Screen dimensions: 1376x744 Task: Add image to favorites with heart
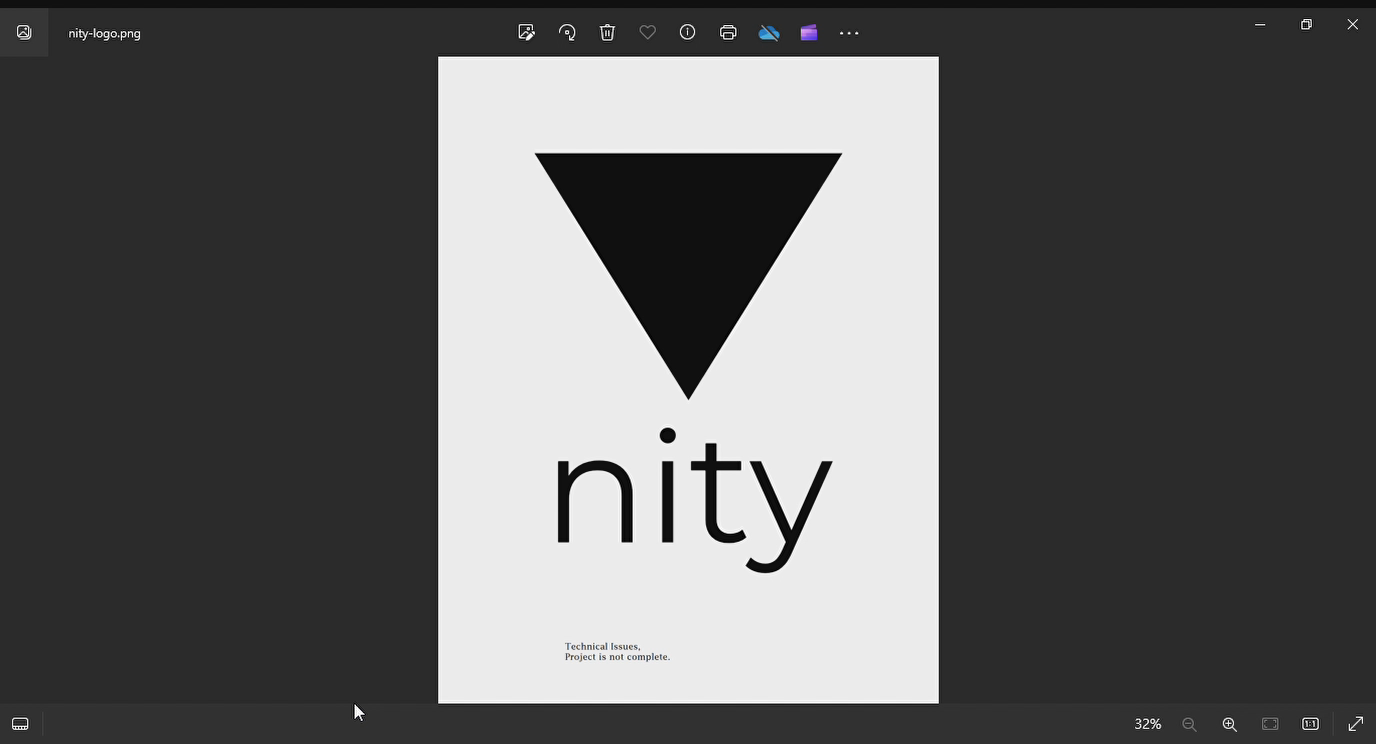tap(648, 33)
